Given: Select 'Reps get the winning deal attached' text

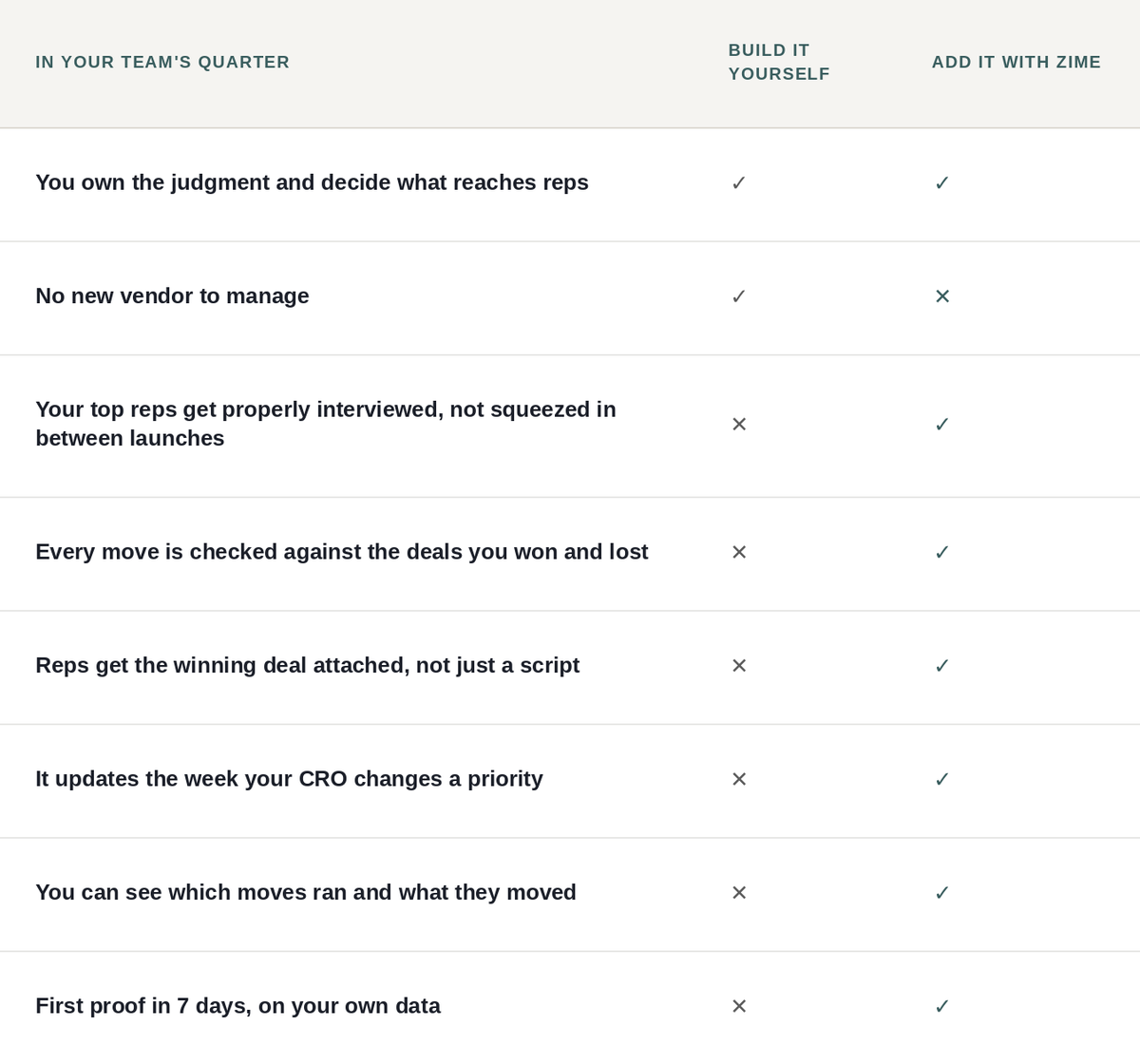Looking at the screenshot, I should [307, 665].
